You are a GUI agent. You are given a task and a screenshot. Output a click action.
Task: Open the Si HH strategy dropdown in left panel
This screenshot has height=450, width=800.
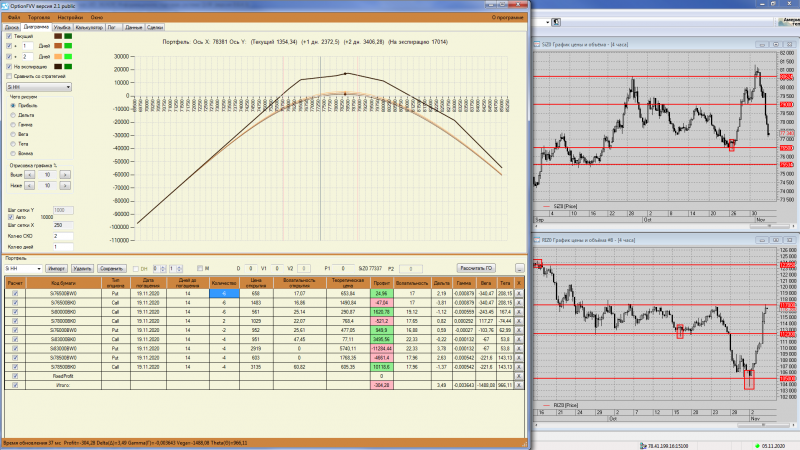click(39, 87)
